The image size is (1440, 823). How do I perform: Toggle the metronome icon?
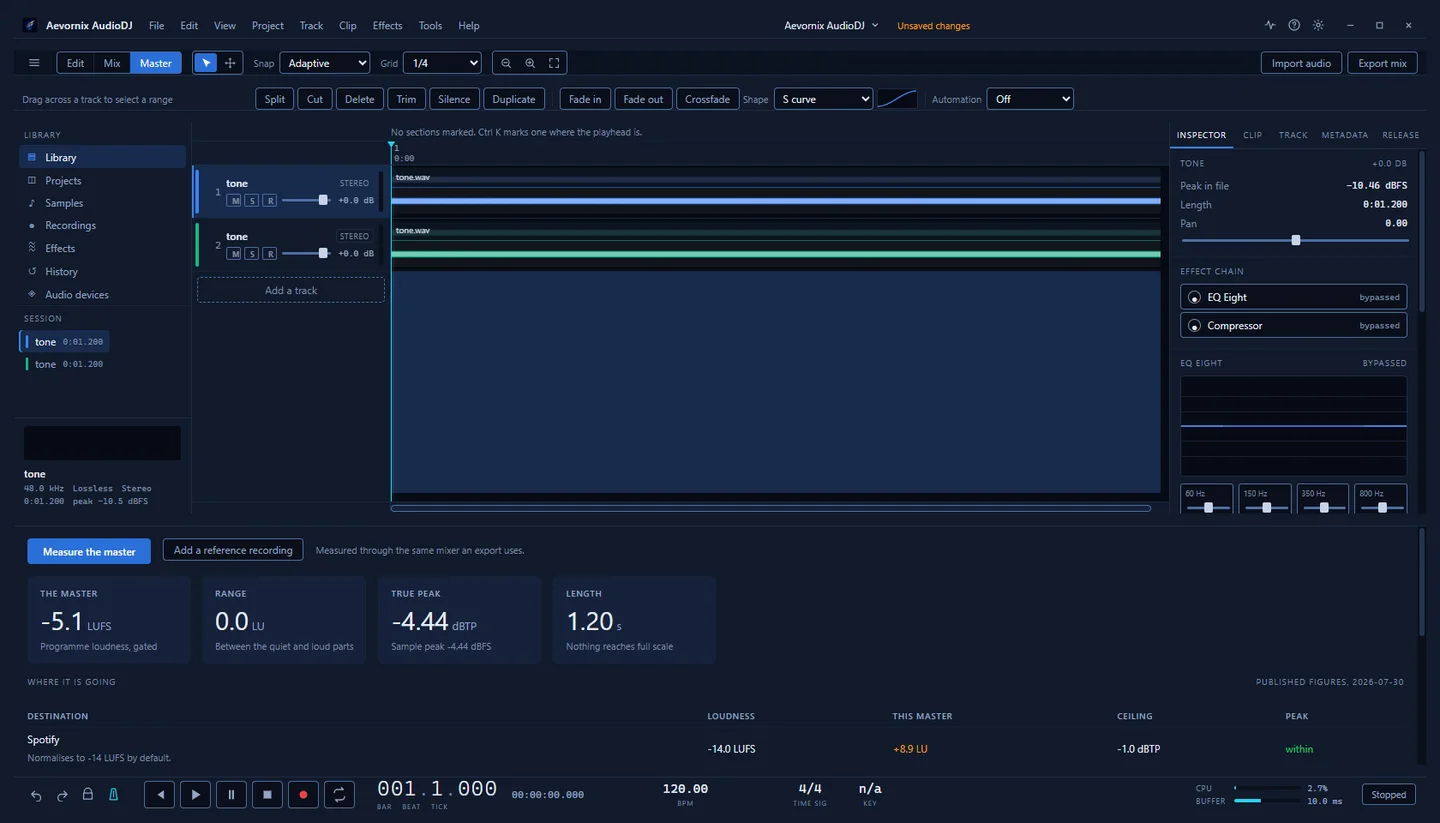[x=113, y=795]
